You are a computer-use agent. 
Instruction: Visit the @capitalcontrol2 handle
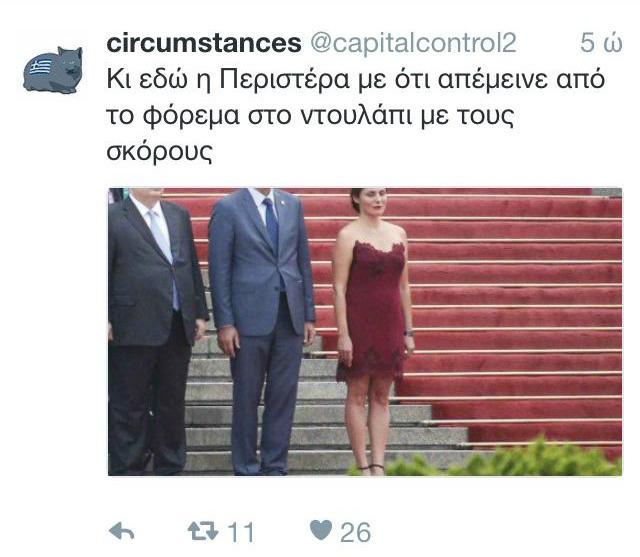(x=413, y=44)
